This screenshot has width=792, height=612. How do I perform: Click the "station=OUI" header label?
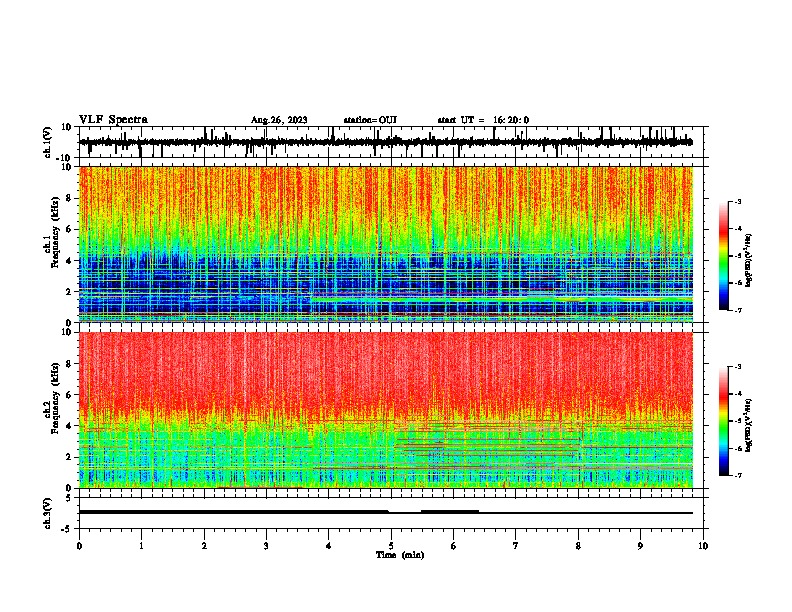pos(370,120)
